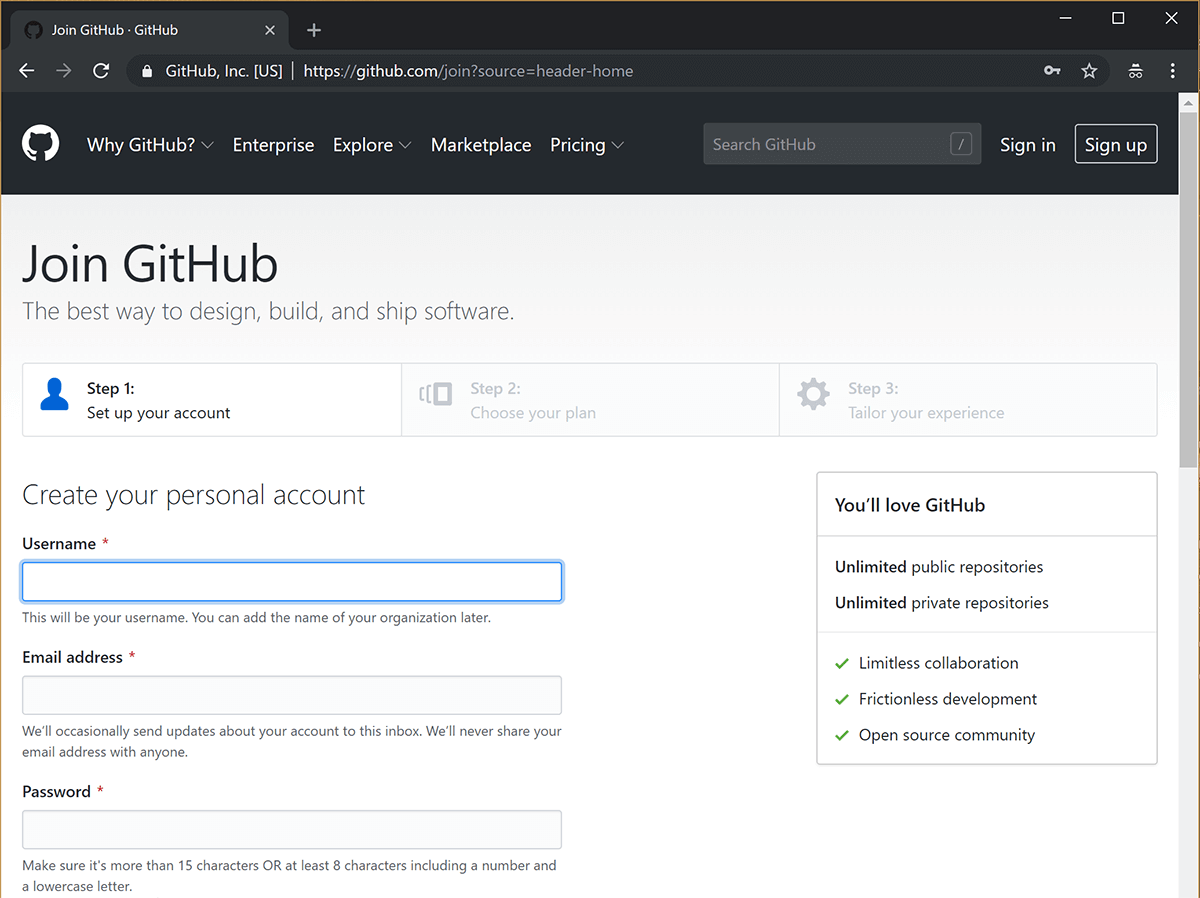The width and height of the screenshot is (1200, 898).
Task: Click the browser address bar URL
Action: click(x=468, y=71)
